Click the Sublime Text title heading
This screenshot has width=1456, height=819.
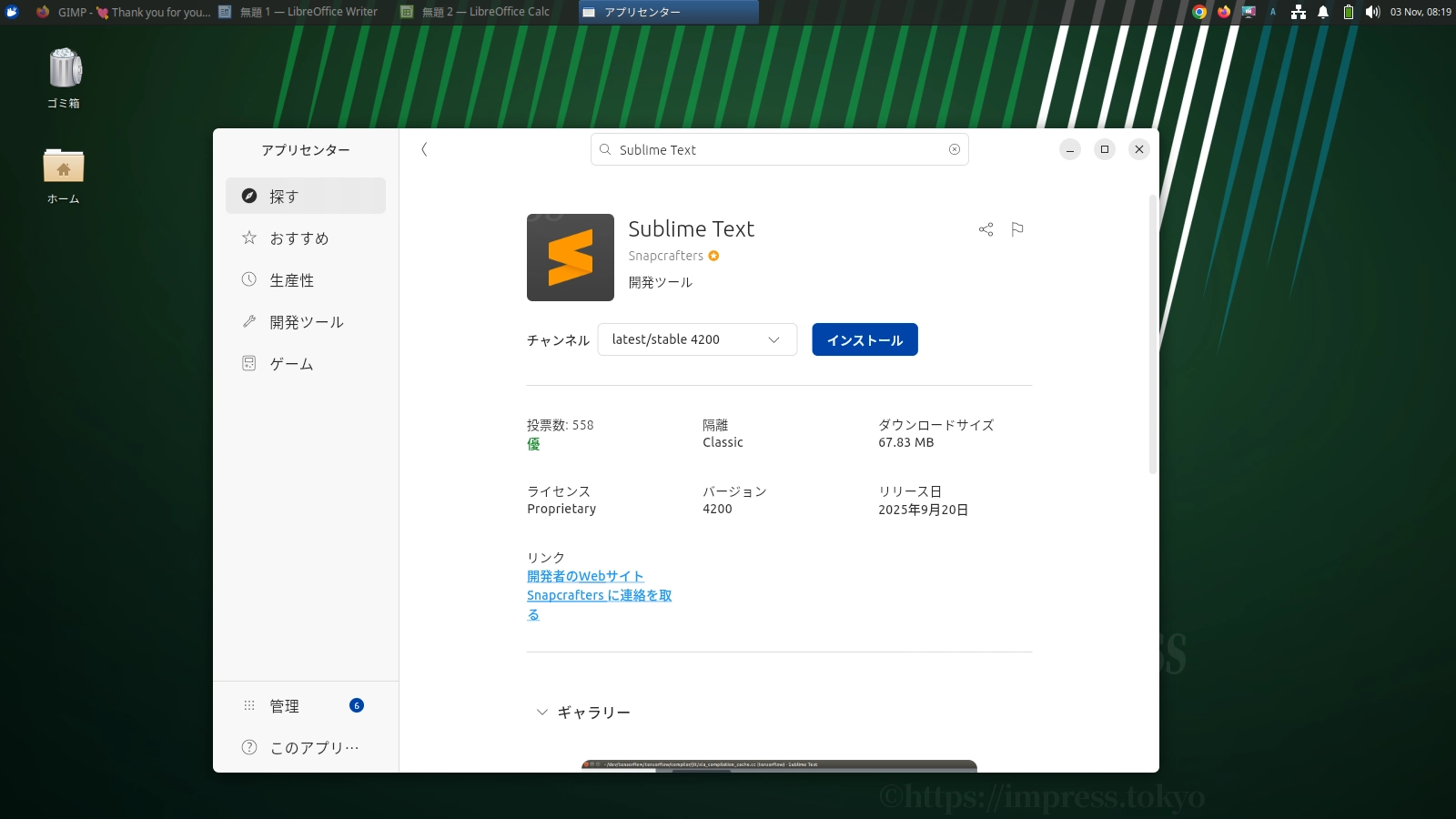[x=691, y=228]
